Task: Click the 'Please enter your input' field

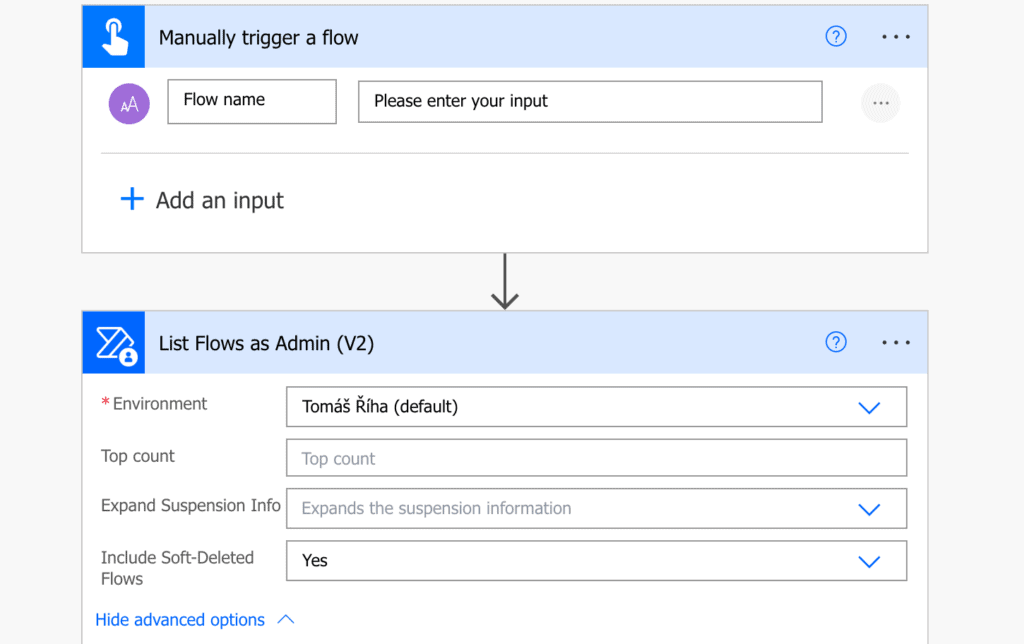Action: [x=590, y=102]
